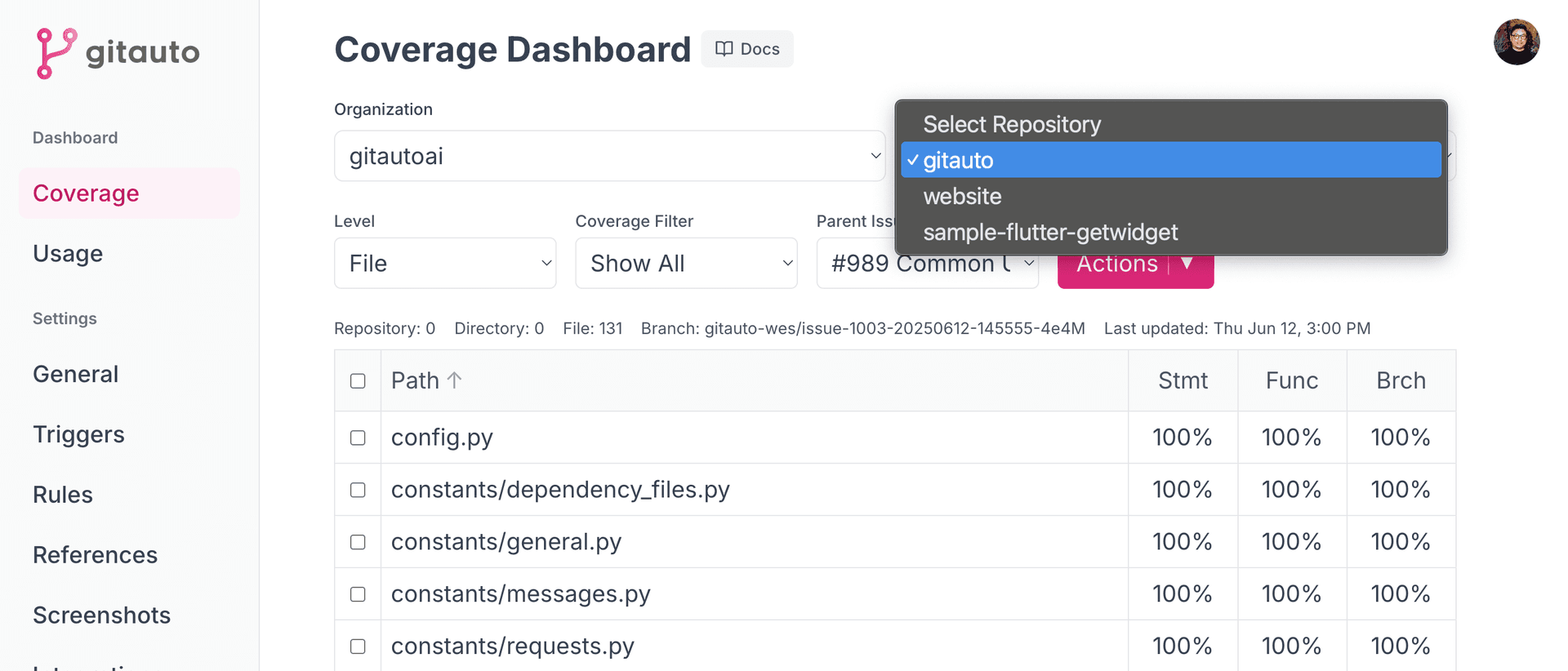Check the constants/general.py checkbox

(x=358, y=542)
